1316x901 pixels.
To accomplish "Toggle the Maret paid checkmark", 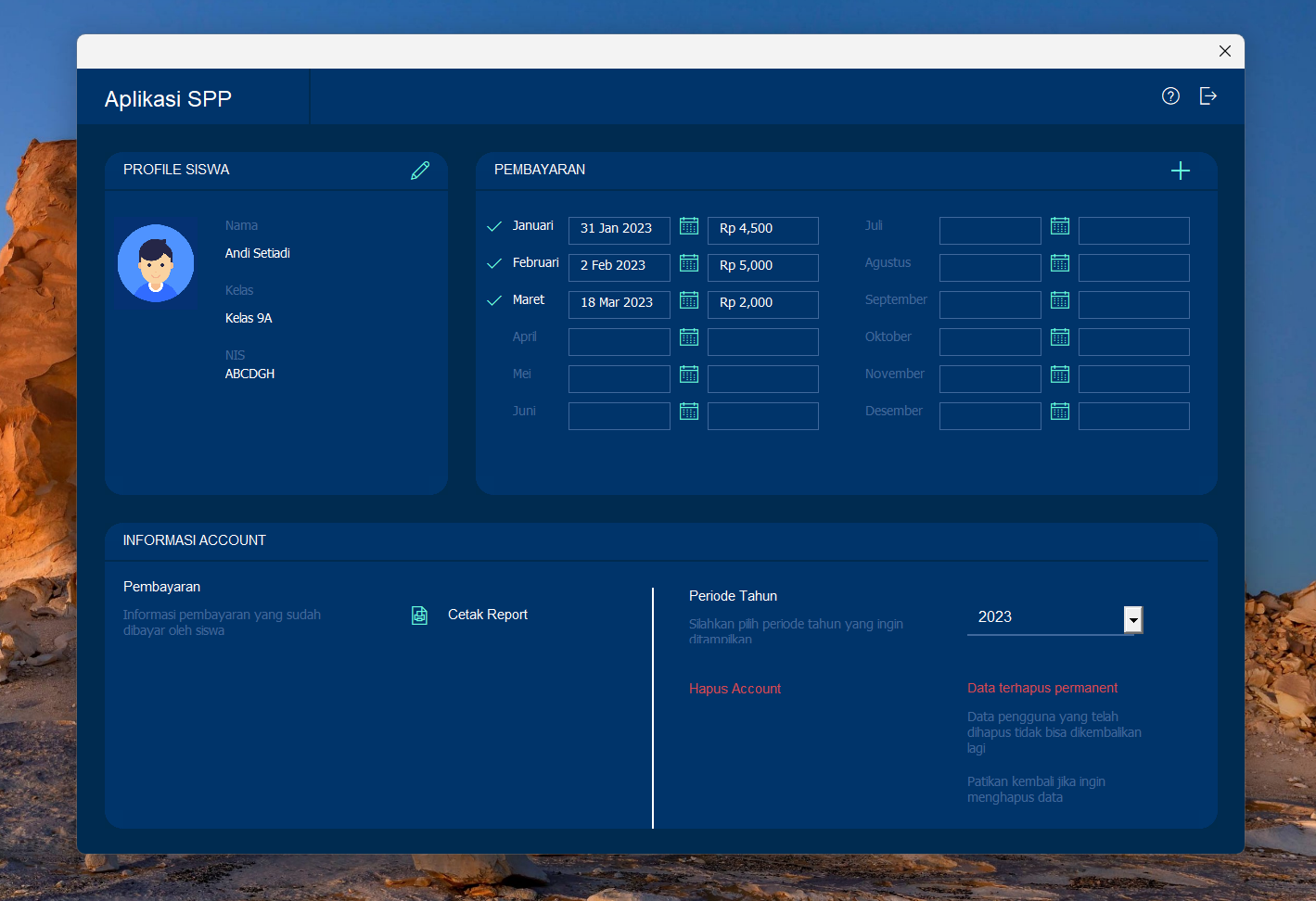I will click(494, 300).
